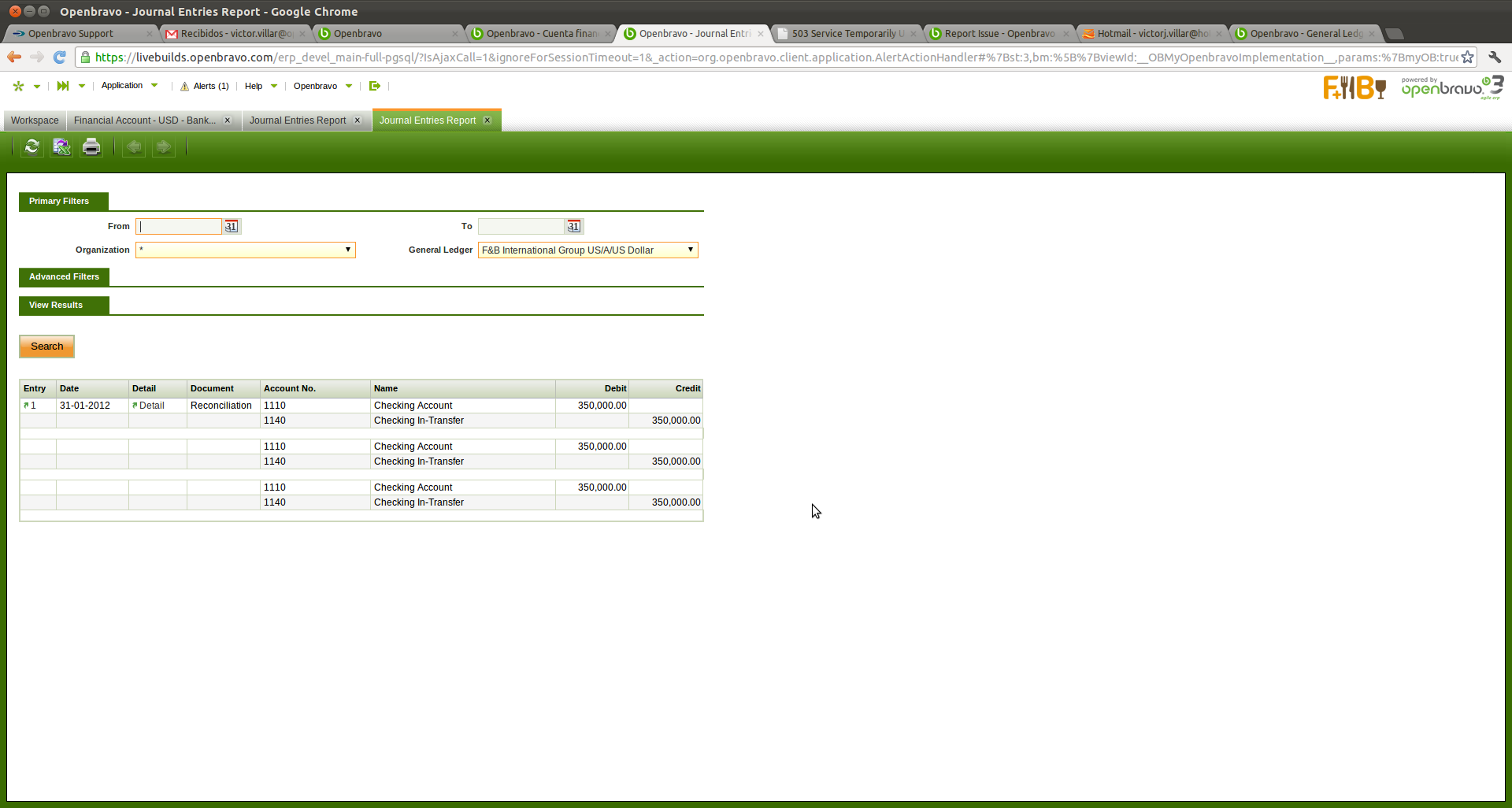The image size is (1512, 808).
Task: Close the Chrome window
Action: click(15, 11)
